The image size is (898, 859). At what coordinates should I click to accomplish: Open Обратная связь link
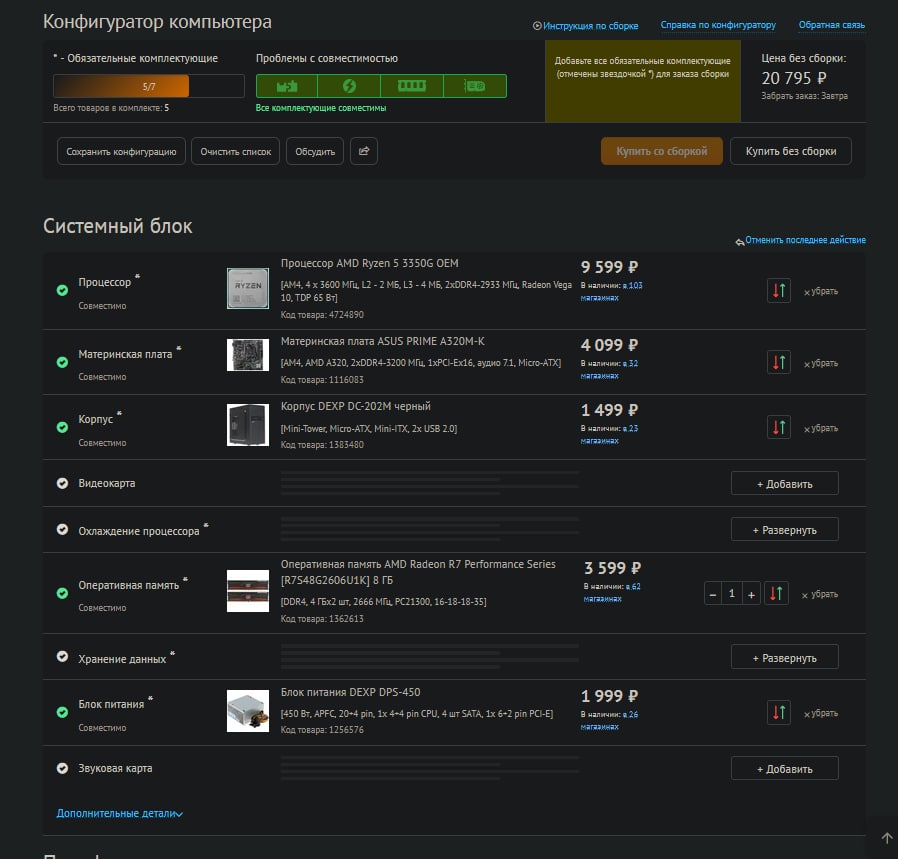(832, 25)
